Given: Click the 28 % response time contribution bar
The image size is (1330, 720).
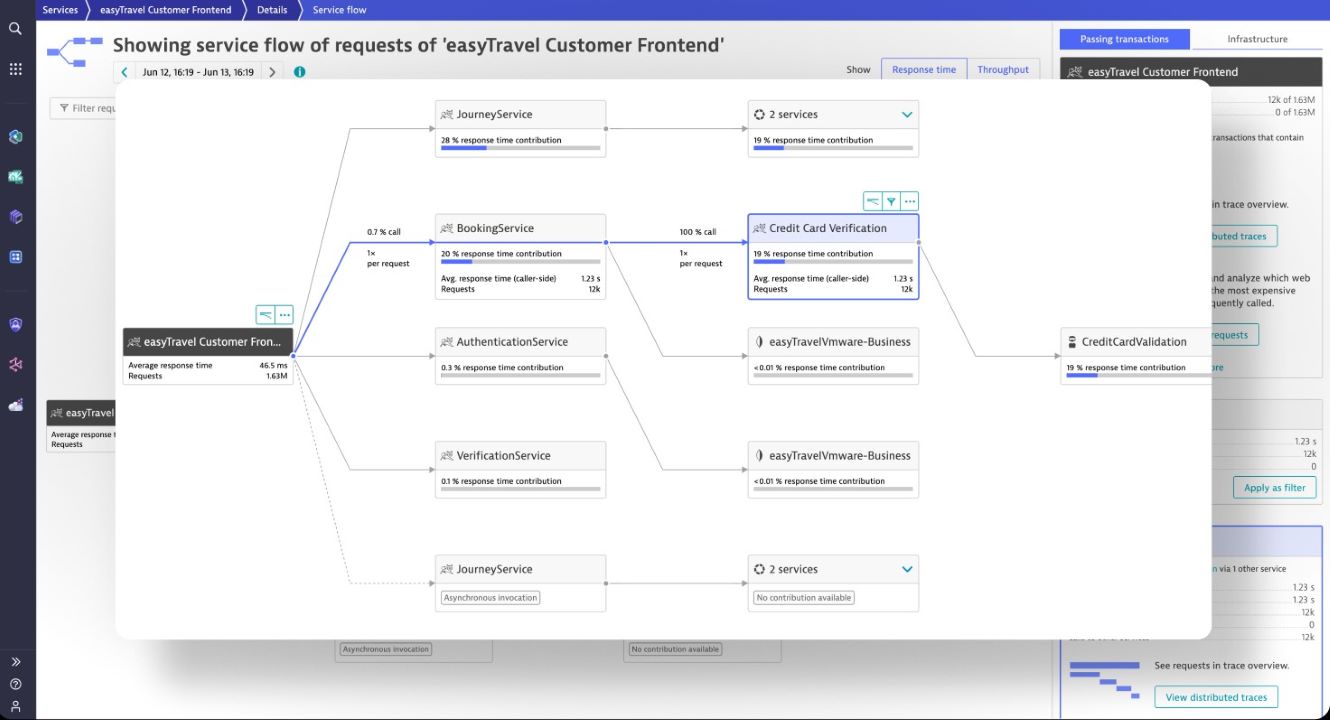Looking at the screenshot, I should coord(521,148).
